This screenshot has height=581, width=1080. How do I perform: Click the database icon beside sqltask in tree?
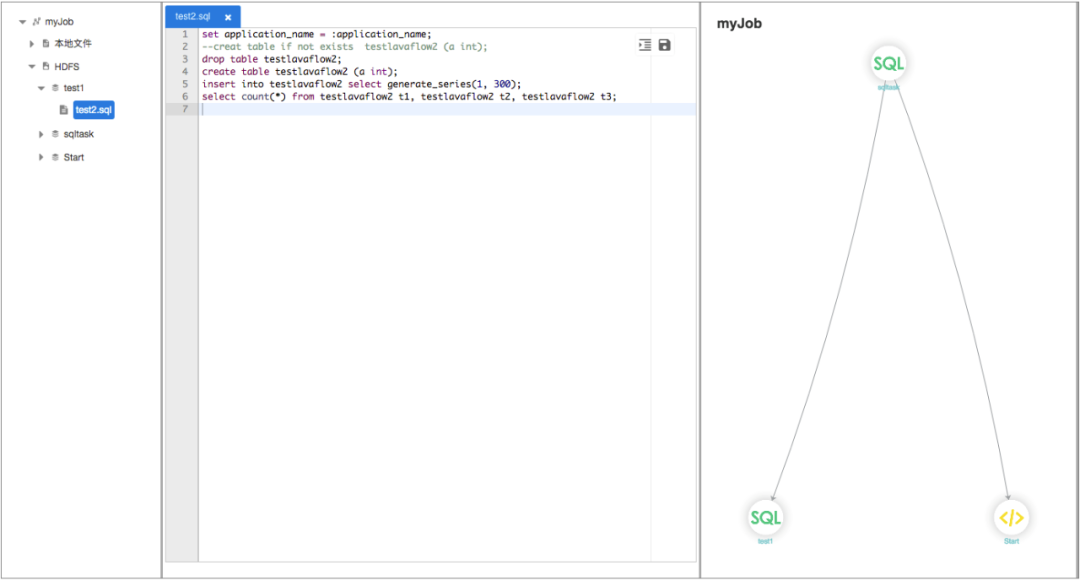point(55,134)
